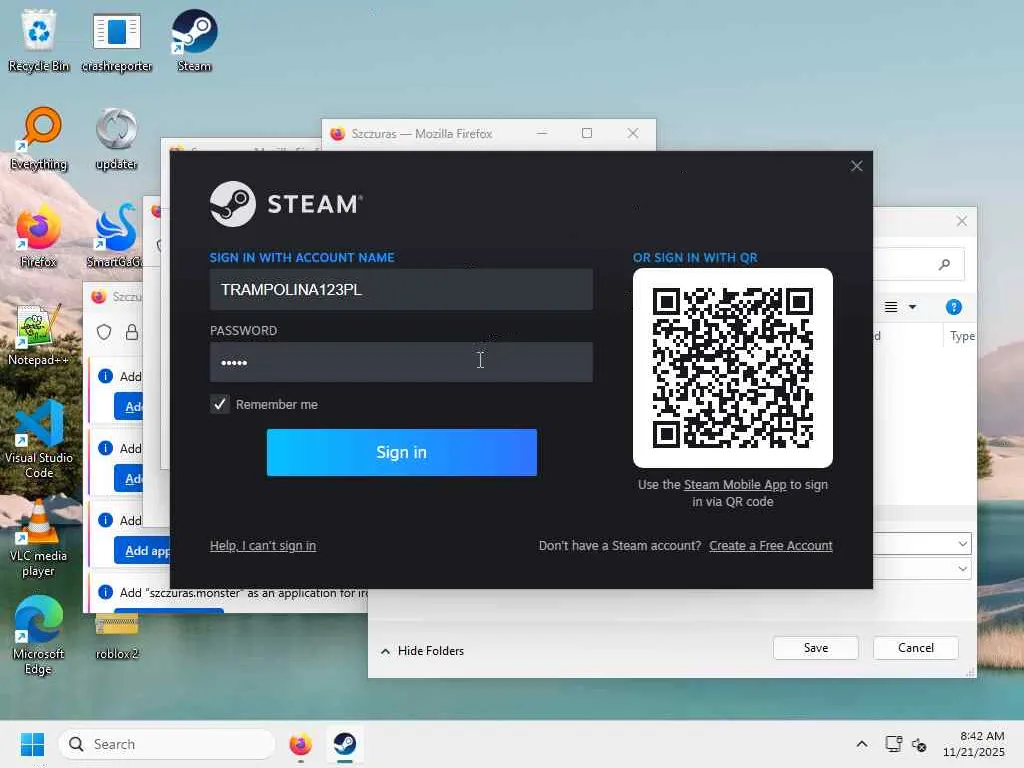Open the taskbar clock and date

click(973, 744)
